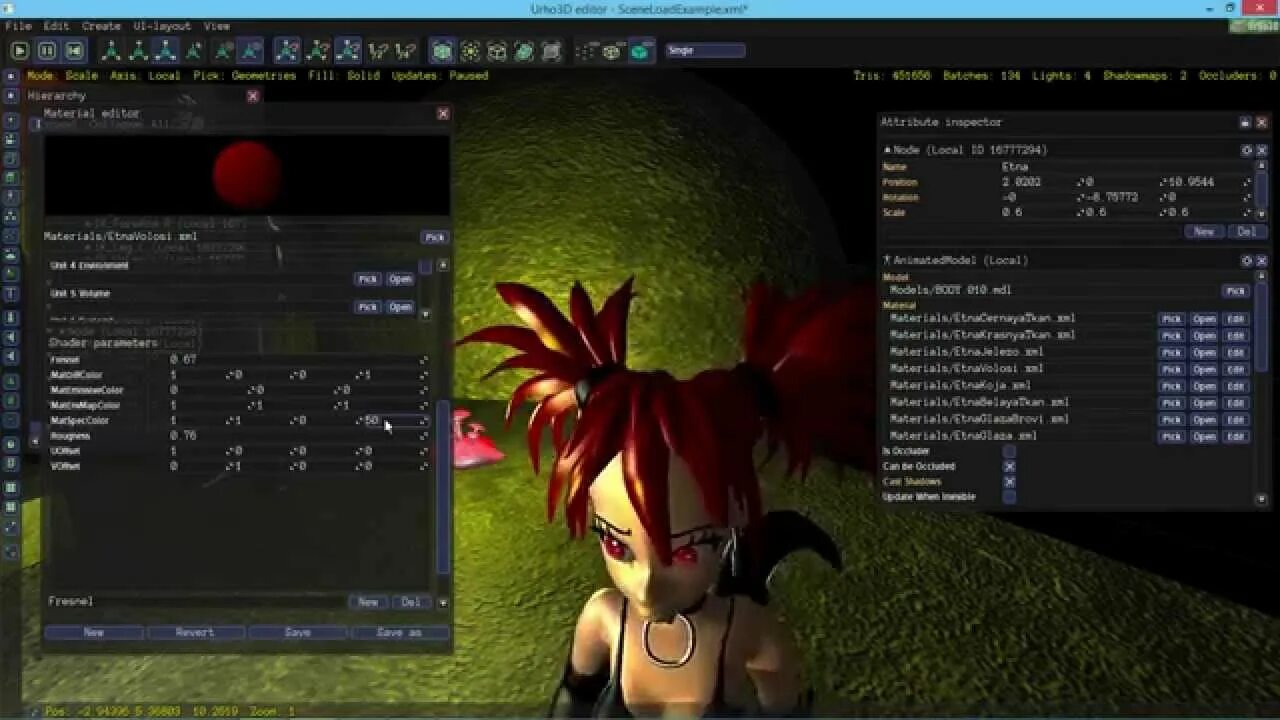This screenshot has width=1280, height=720.
Task: Set pick mode to rigid bodies icon
Action: (x=523, y=50)
